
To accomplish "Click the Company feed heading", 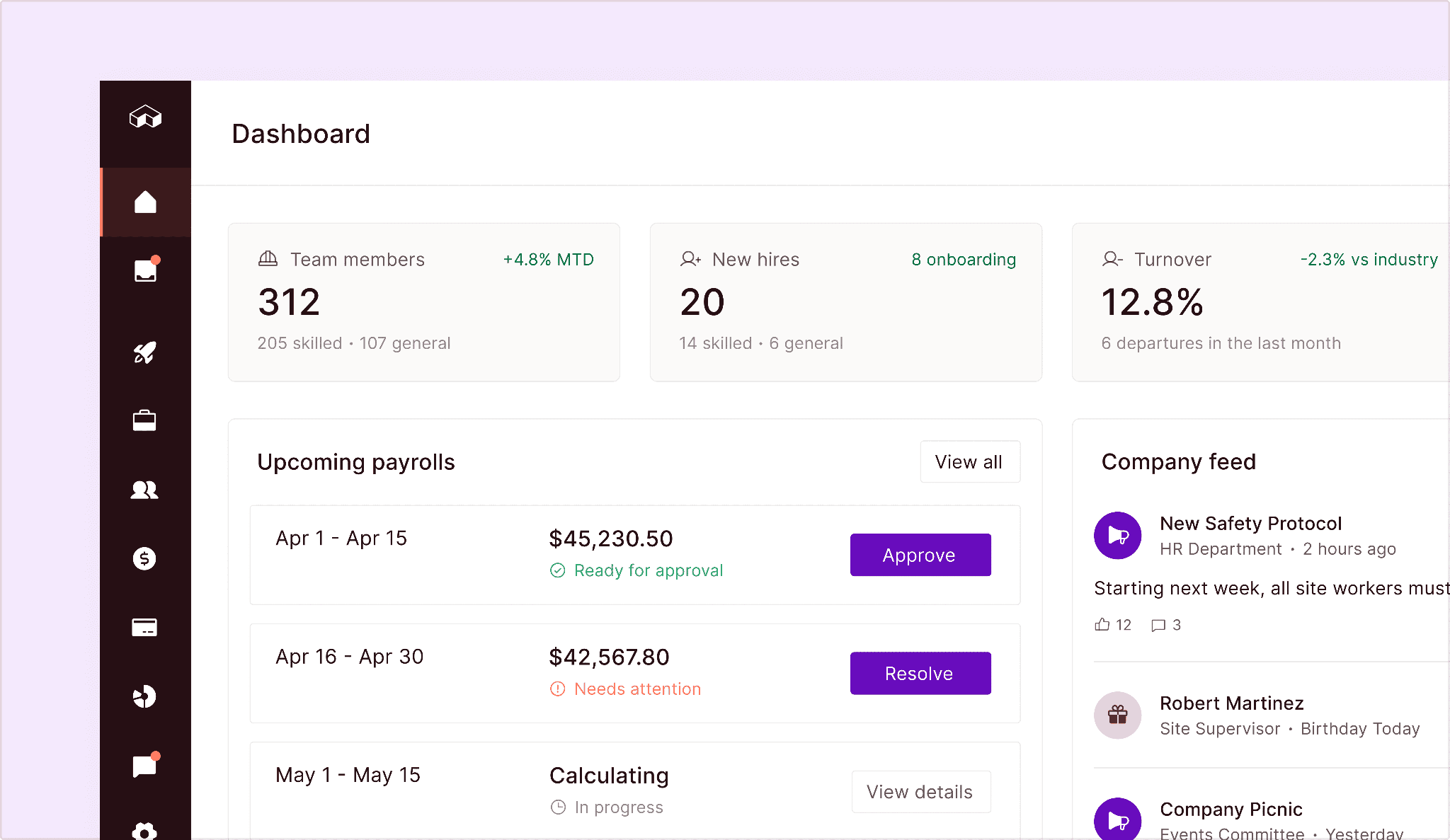I will [x=1179, y=462].
